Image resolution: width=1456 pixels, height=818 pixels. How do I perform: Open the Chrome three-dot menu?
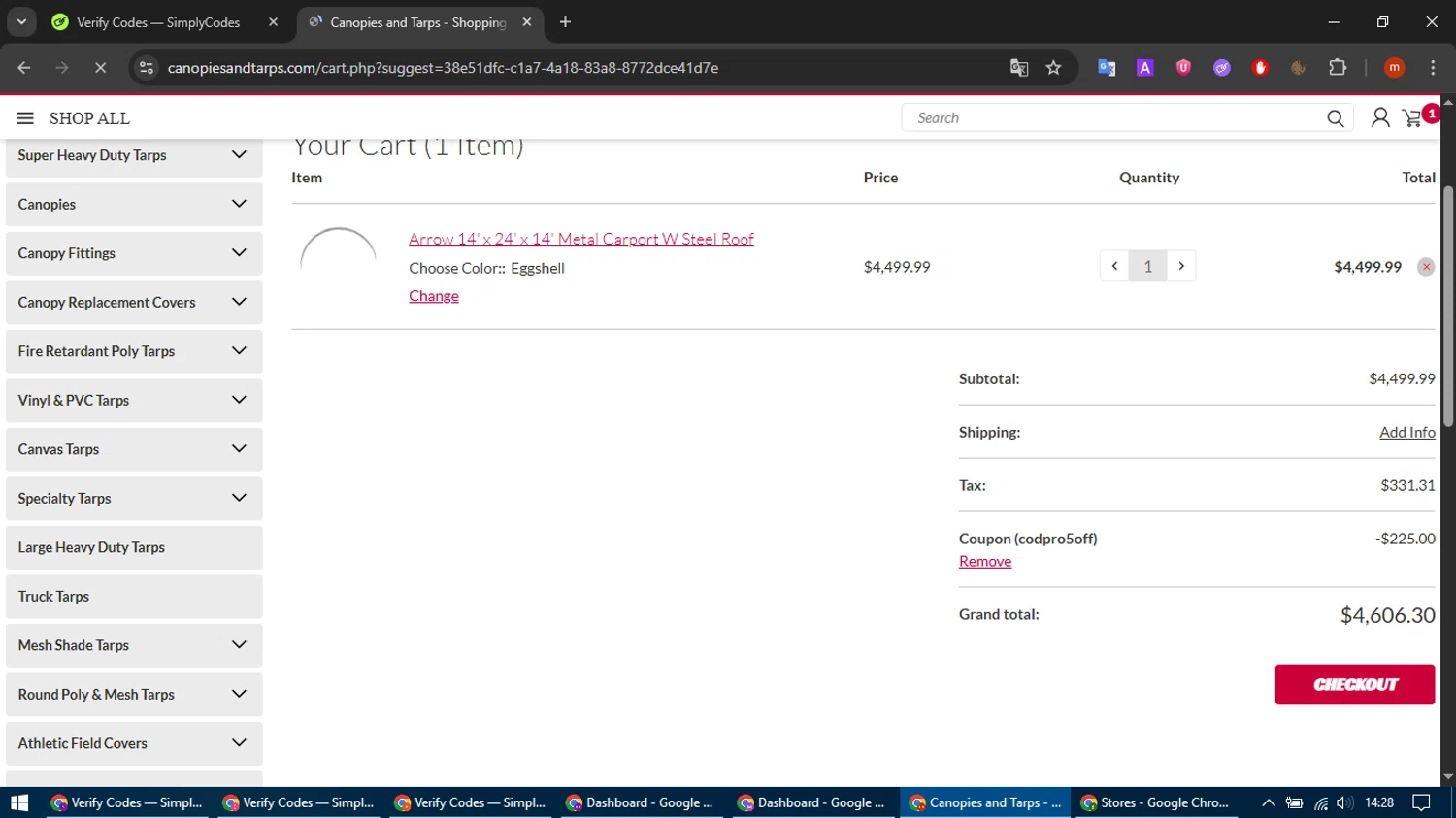point(1433,68)
